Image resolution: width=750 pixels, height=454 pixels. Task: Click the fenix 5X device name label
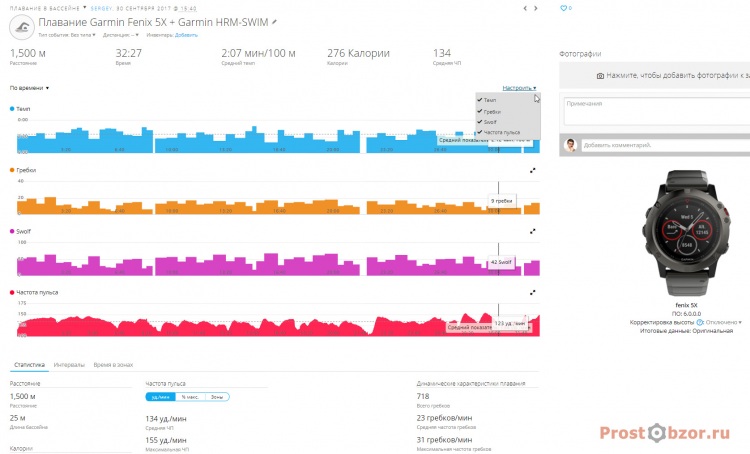point(686,305)
